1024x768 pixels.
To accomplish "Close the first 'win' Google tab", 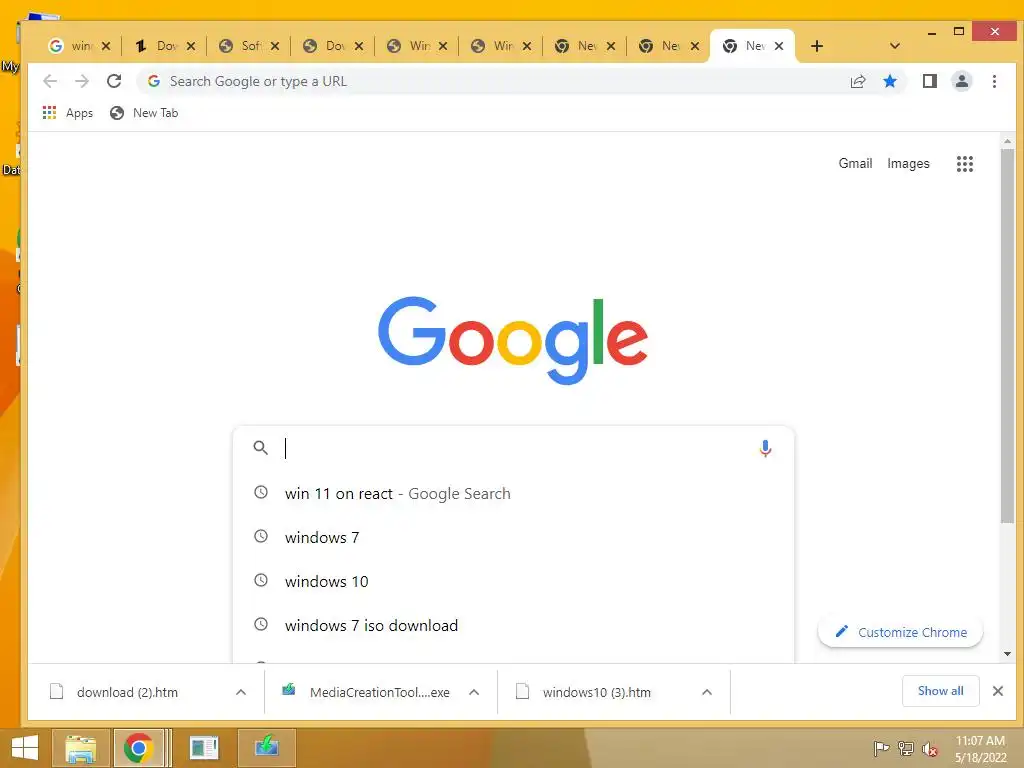I will [106, 46].
